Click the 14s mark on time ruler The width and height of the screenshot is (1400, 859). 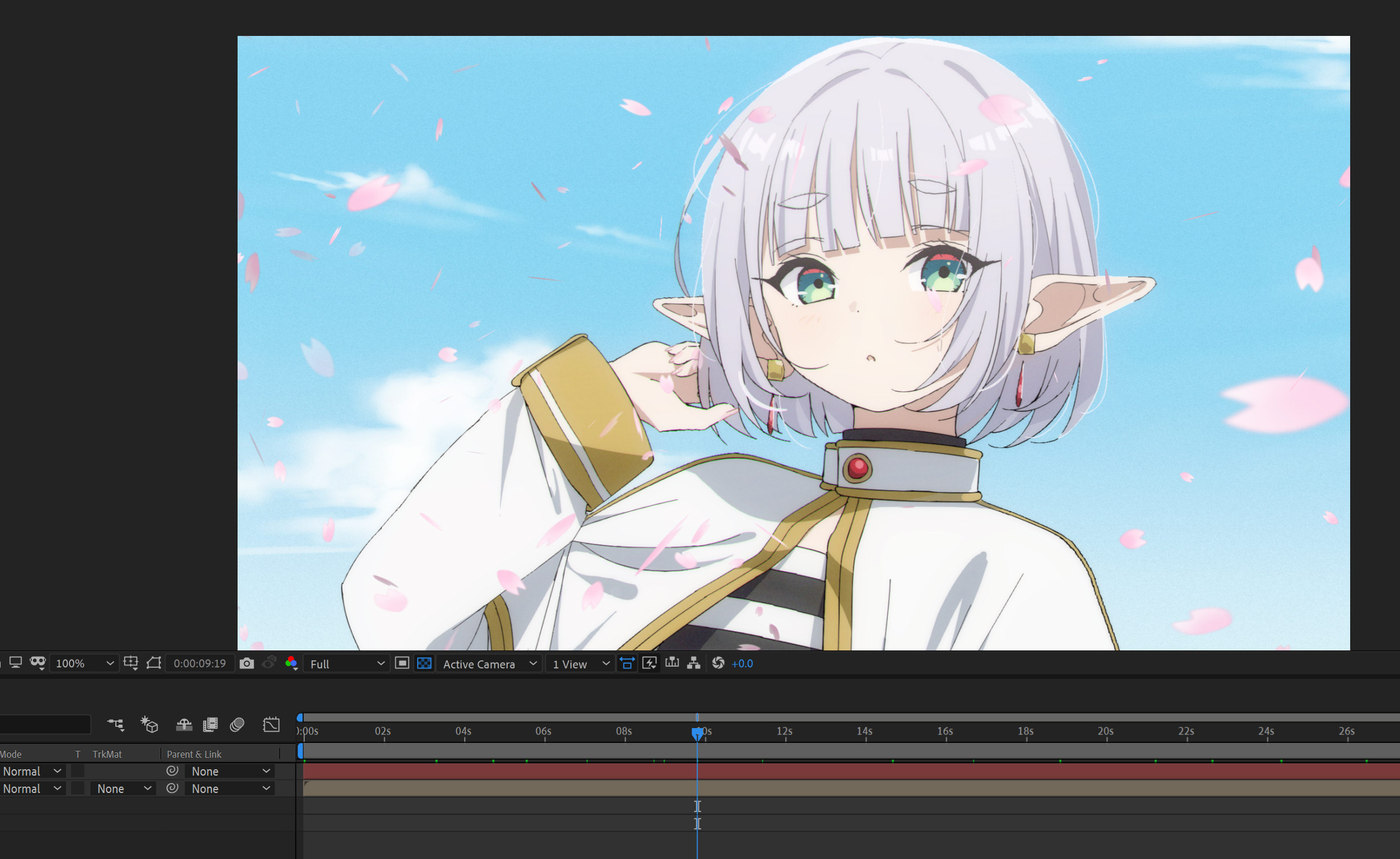pyautogui.click(x=865, y=731)
